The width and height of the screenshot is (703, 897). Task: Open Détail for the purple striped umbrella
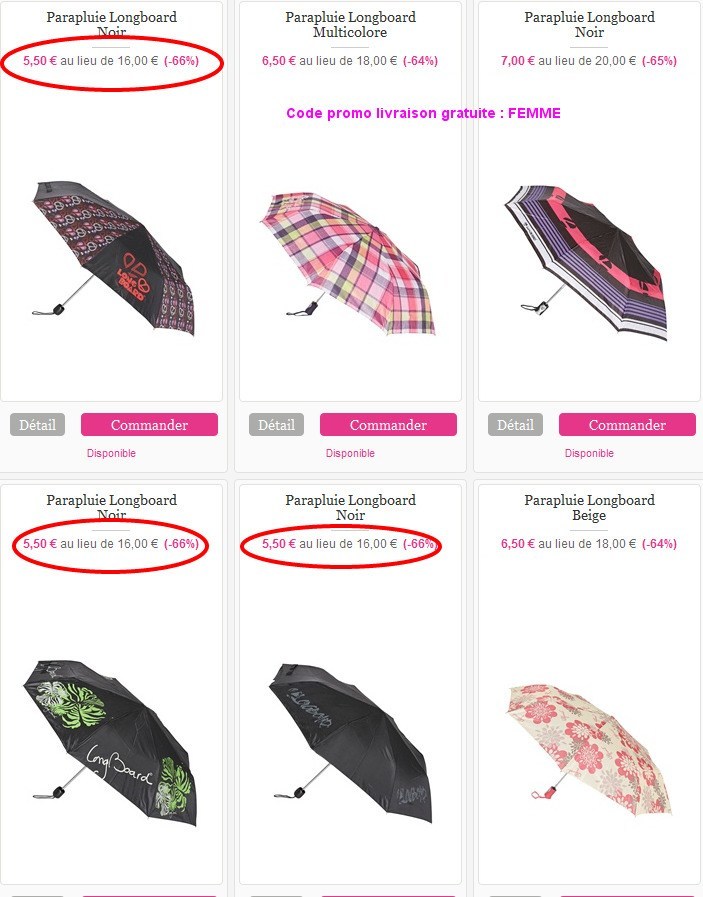[515, 424]
